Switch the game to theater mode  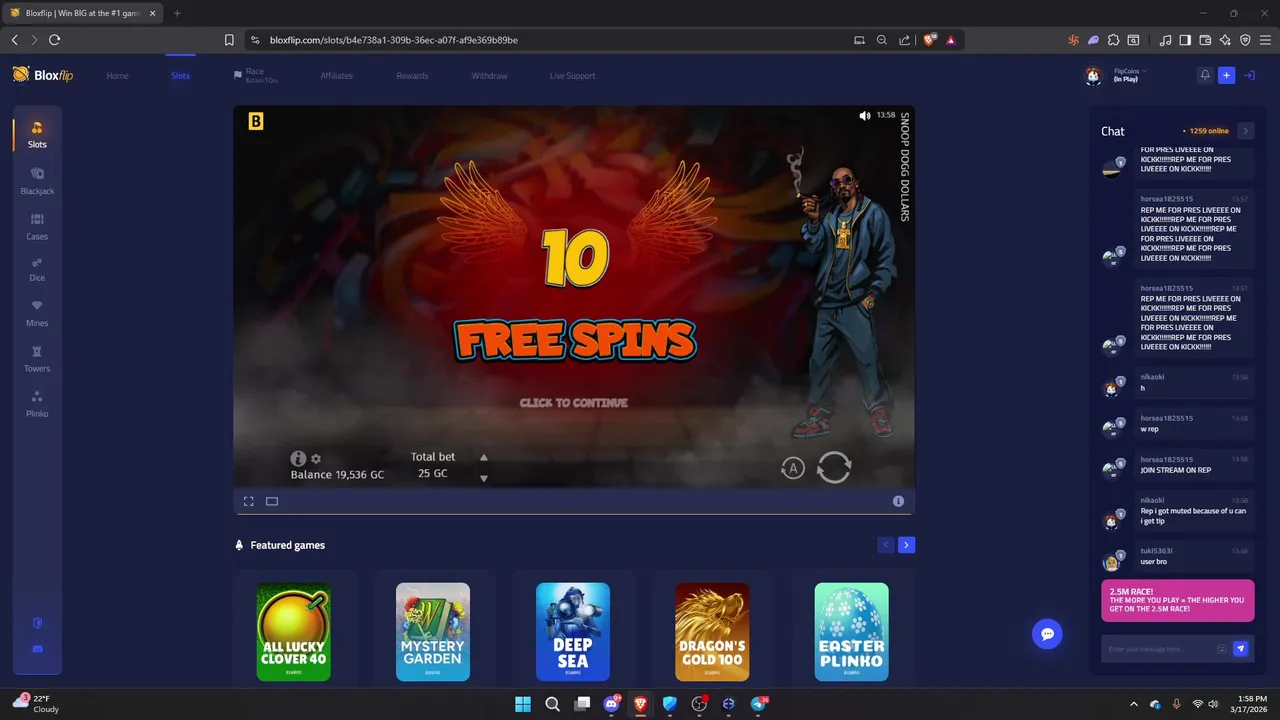272,501
